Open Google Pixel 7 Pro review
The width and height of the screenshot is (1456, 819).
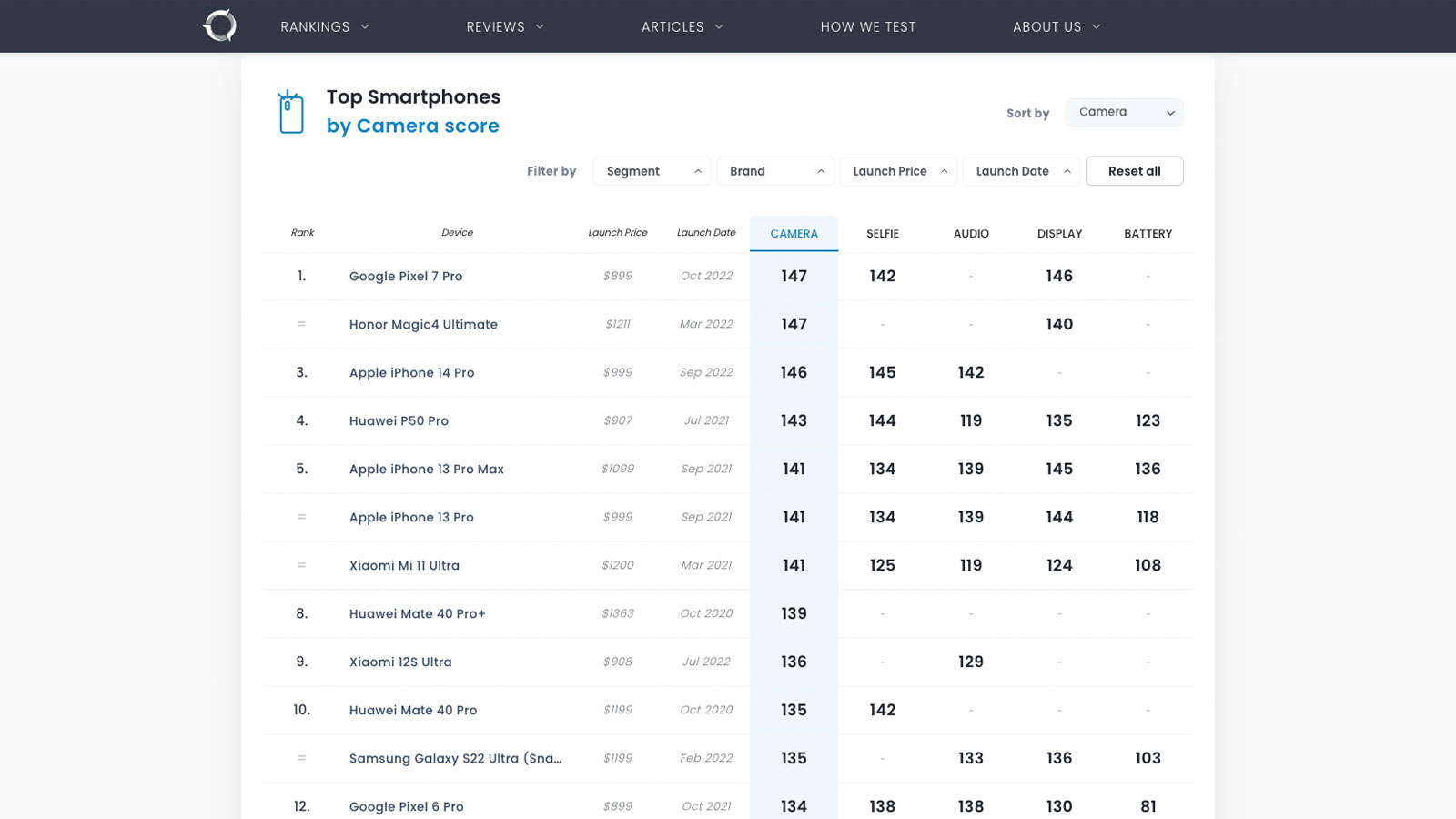406,277
